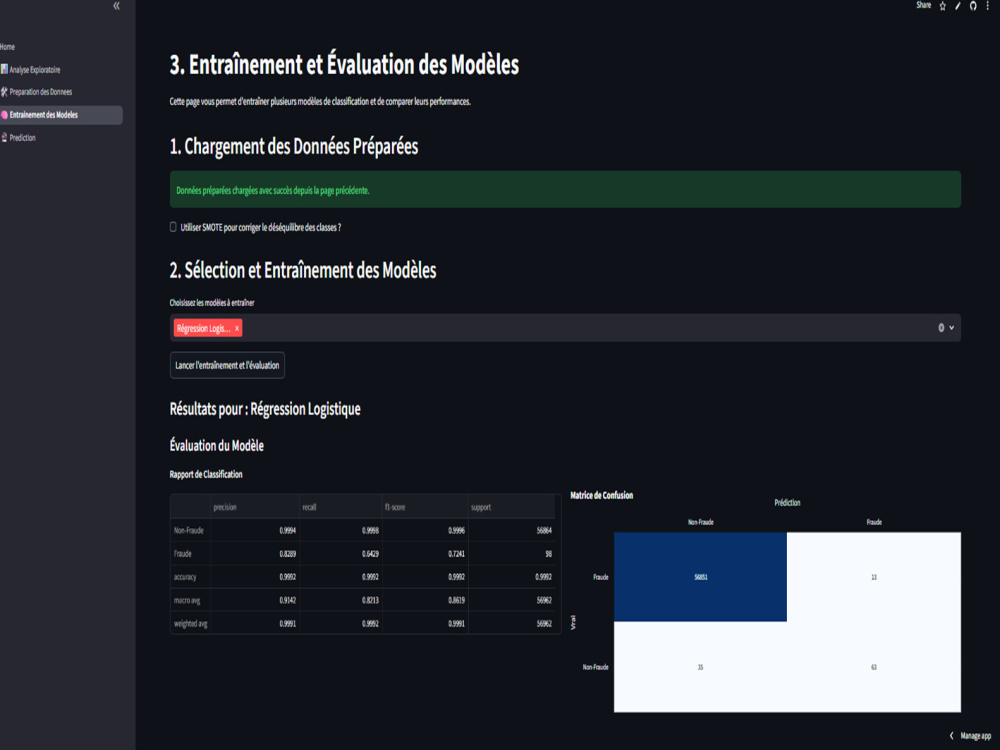The image size is (1000, 750).
Task: Click the macro avg f1-score cell 0.8619
Action: [x=425, y=600]
